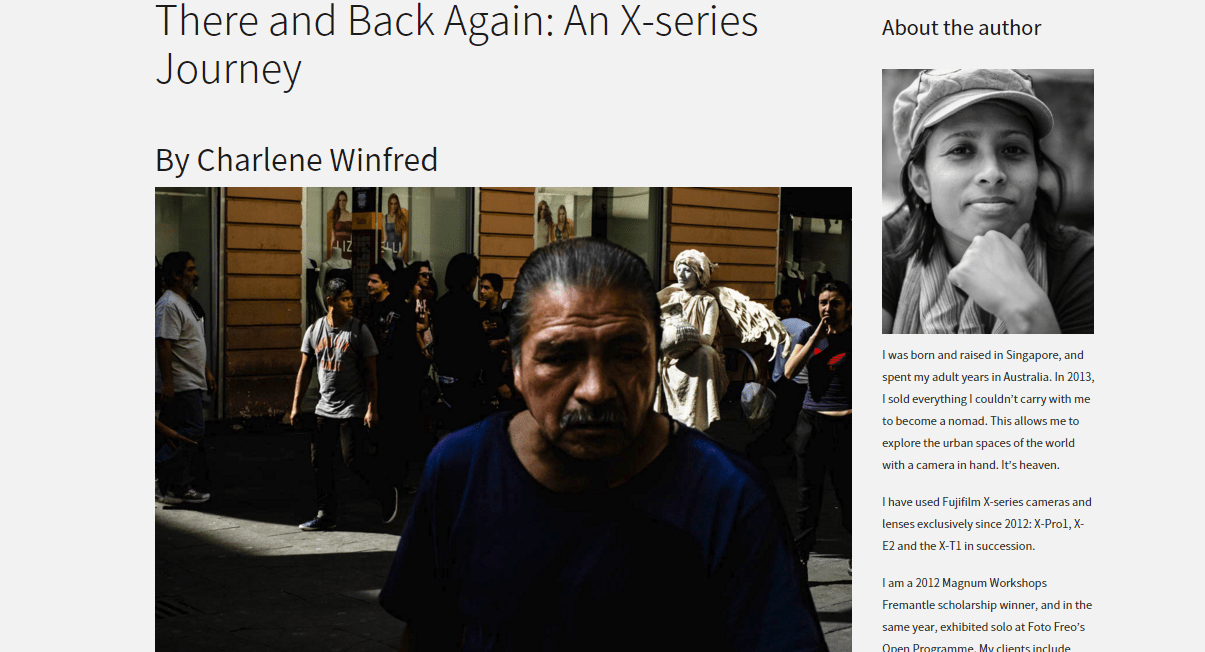Click the paragraph about Fujifilm X-series cameras
This screenshot has height=652, width=1205.
[x=987, y=524]
